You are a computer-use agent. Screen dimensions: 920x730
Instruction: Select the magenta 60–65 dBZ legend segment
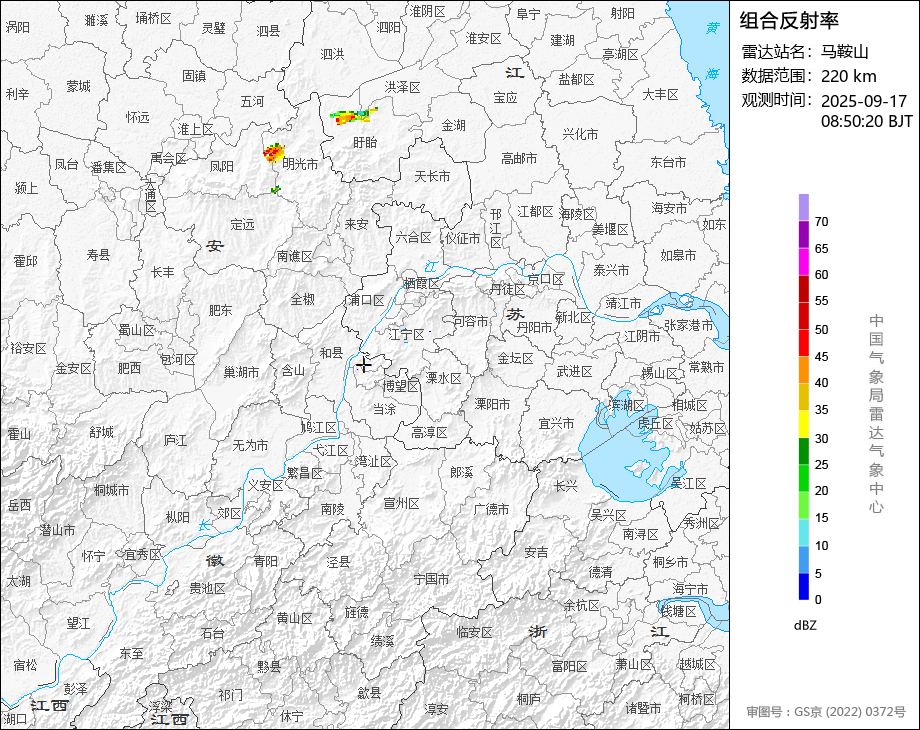tap(804, 262)
